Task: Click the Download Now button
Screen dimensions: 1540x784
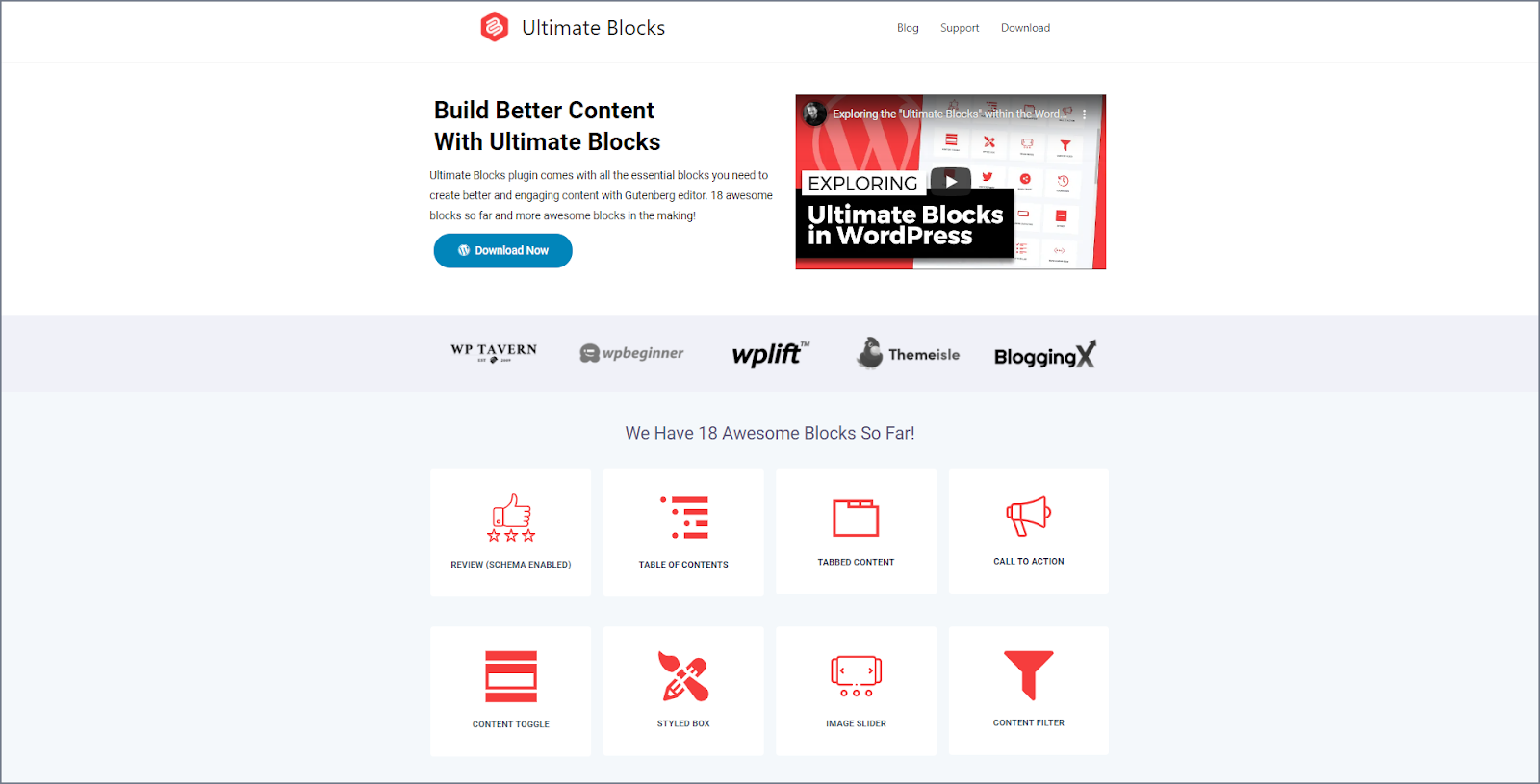Action: pyautogui.click(x=502, y=250)
